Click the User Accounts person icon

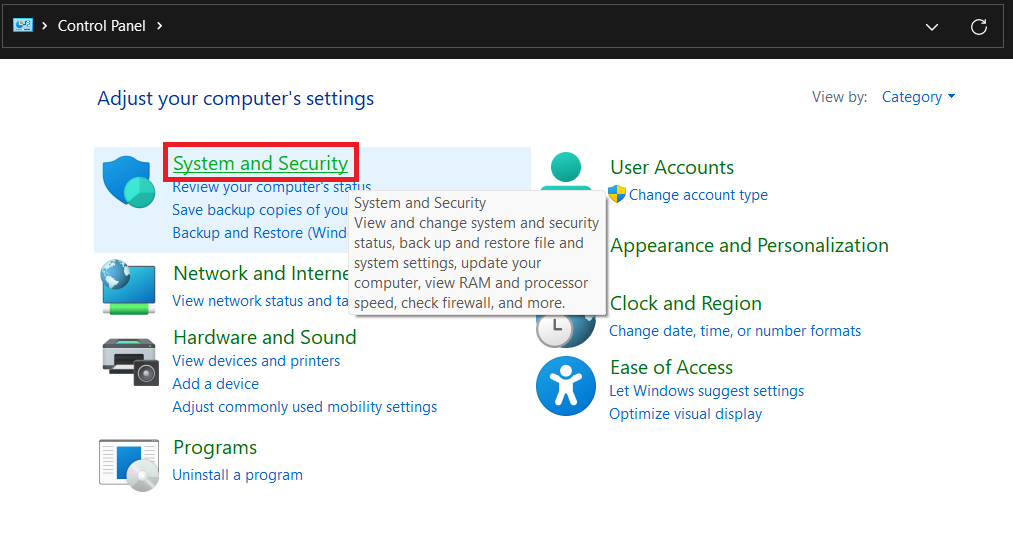(566, 171)
